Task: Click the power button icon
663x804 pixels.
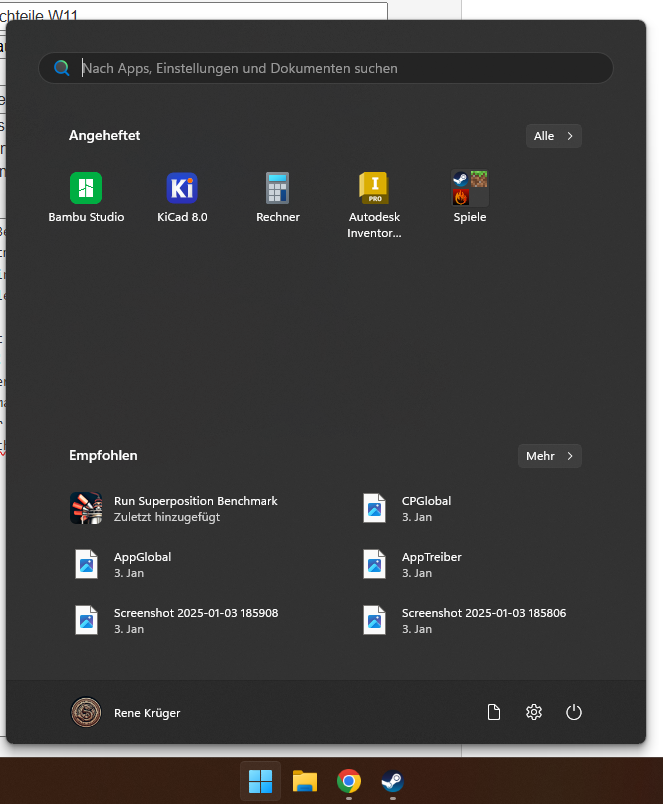Action: click(x=573, y=712)
